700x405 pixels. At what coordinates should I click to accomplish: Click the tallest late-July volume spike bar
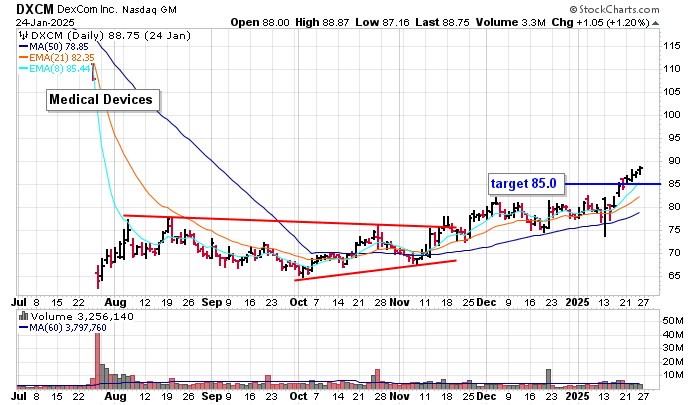tap(97, 360)
